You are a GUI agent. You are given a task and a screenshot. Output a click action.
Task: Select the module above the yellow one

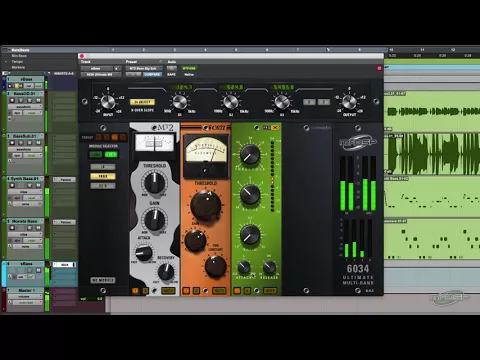(x=103, y=167)
